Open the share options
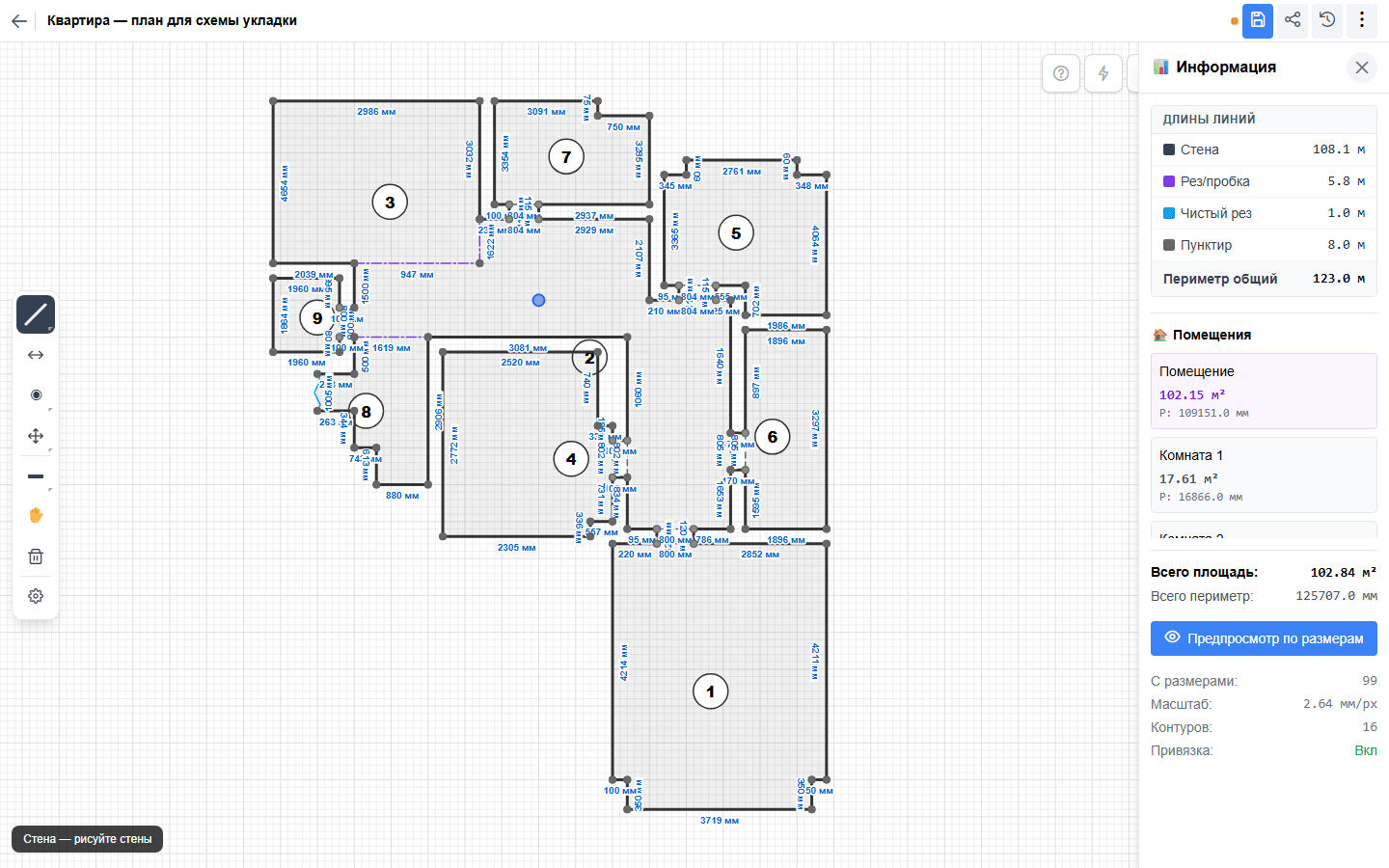Viewport: 1389px width, 868px height. (x=1293, y=20)
